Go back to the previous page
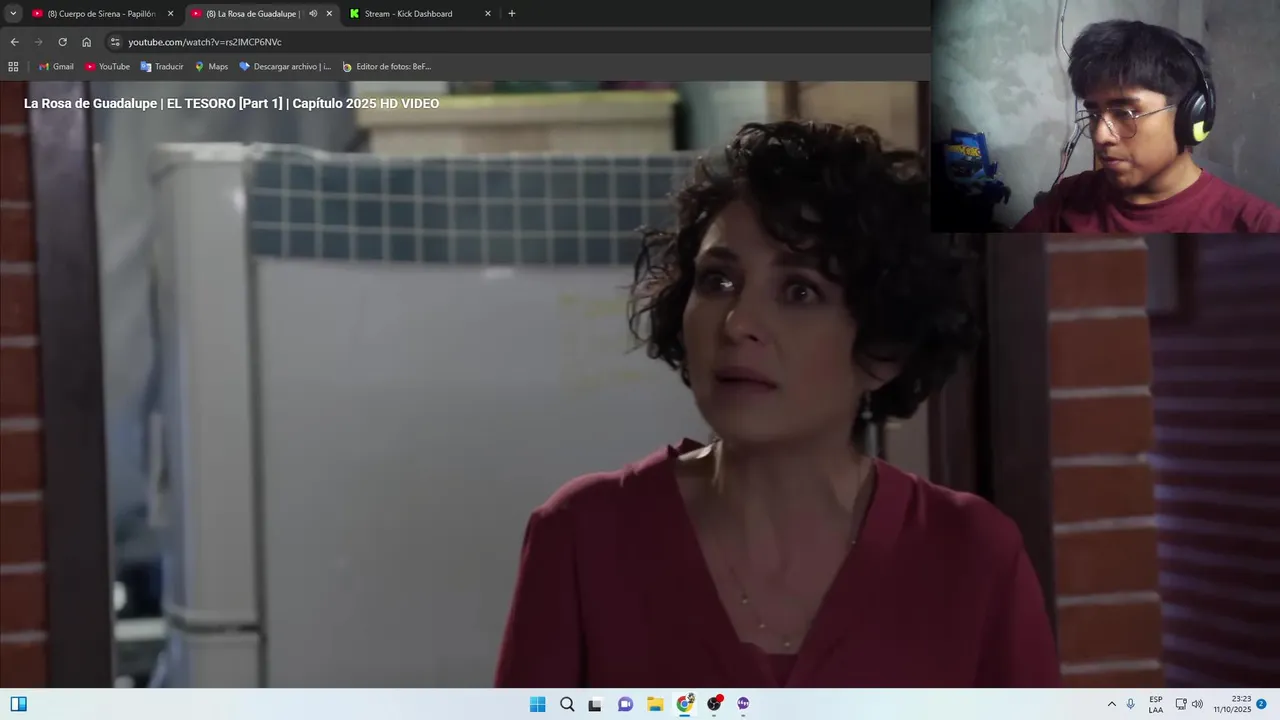Image resolution: width=1280 pixels, height=720 pixels. point(14,42)
